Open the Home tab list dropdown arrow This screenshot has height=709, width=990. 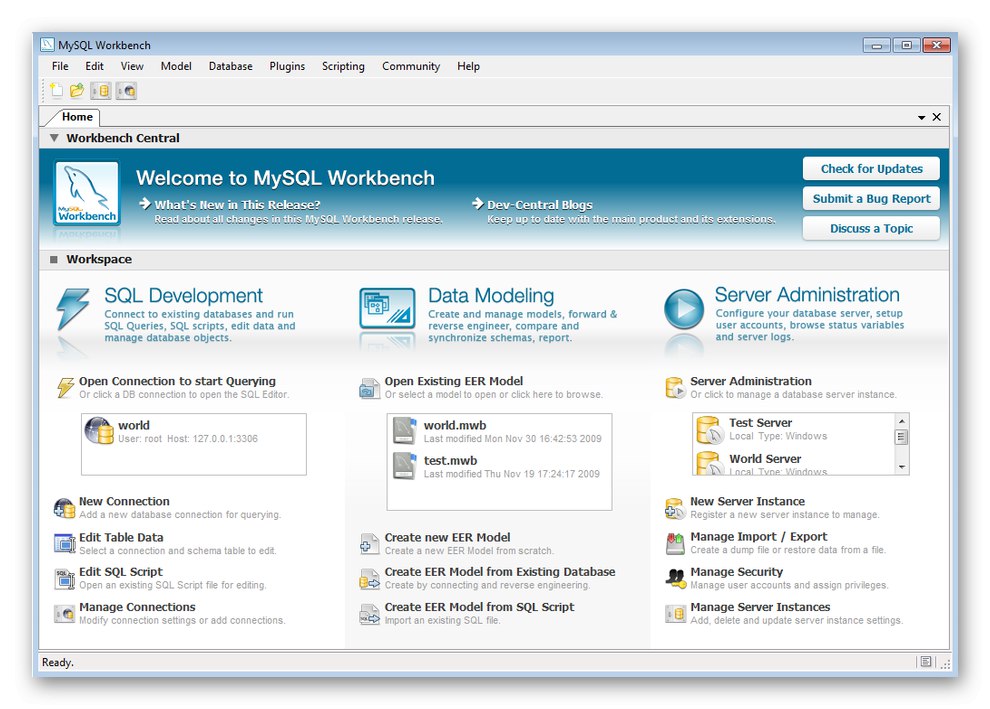point(921,117)
